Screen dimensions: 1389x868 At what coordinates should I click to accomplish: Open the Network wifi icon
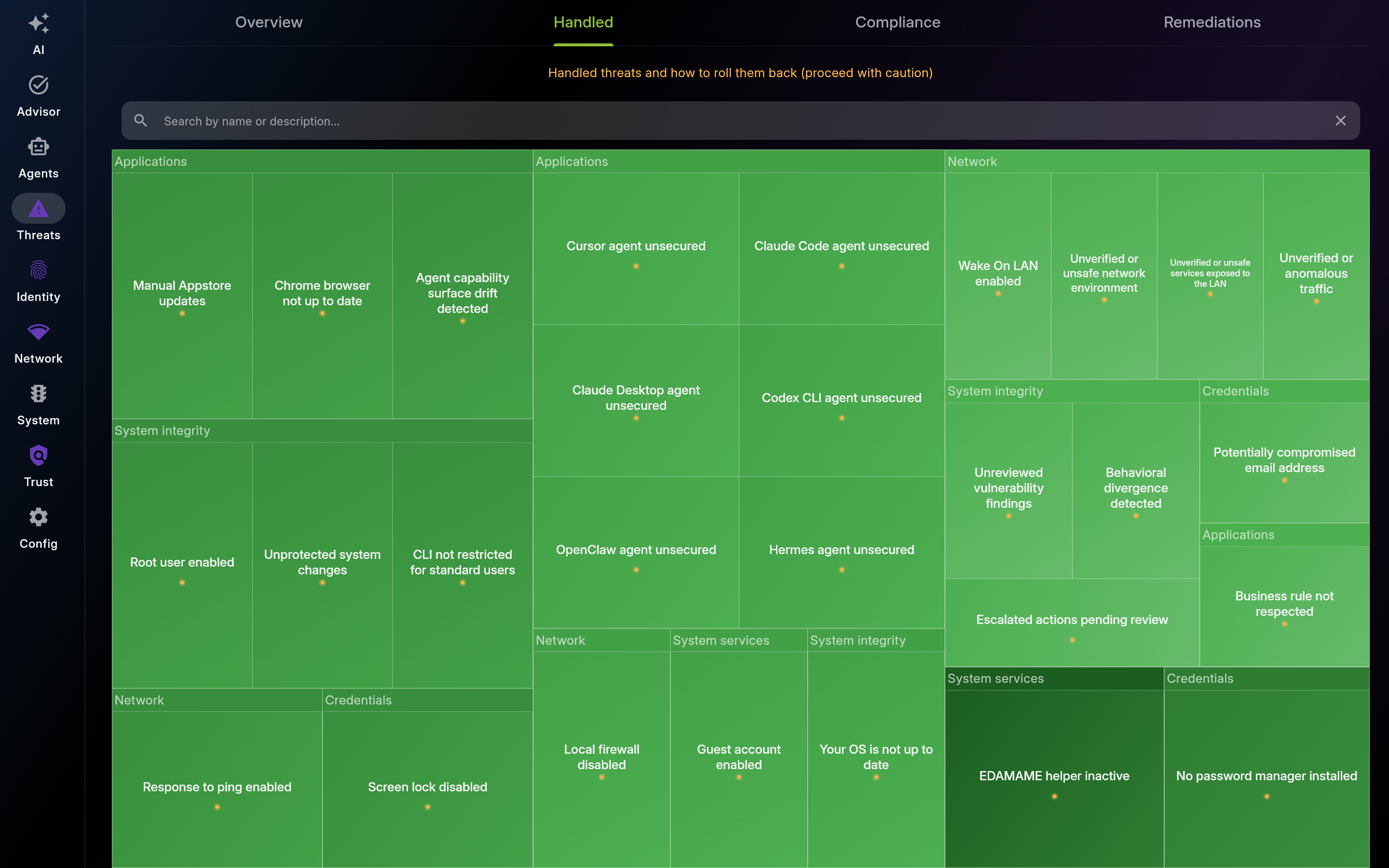[x=39, y=332]
